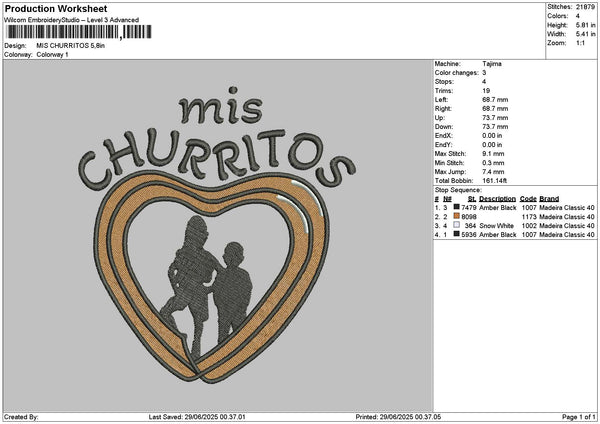Click the Width value 5.41 in
Image resolution: width=600 pixels, height=424 pixels.
[585, 34]
